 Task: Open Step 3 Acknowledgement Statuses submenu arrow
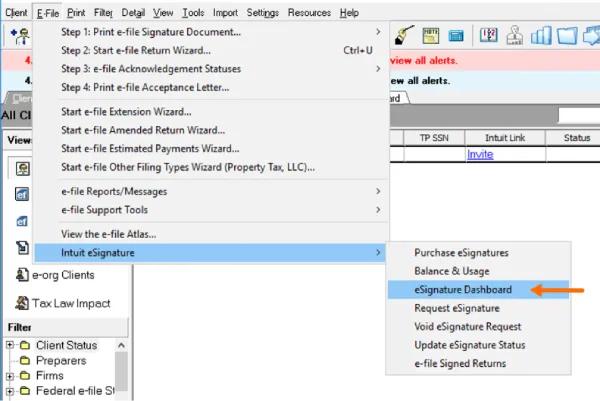click(x=378, y=69)
